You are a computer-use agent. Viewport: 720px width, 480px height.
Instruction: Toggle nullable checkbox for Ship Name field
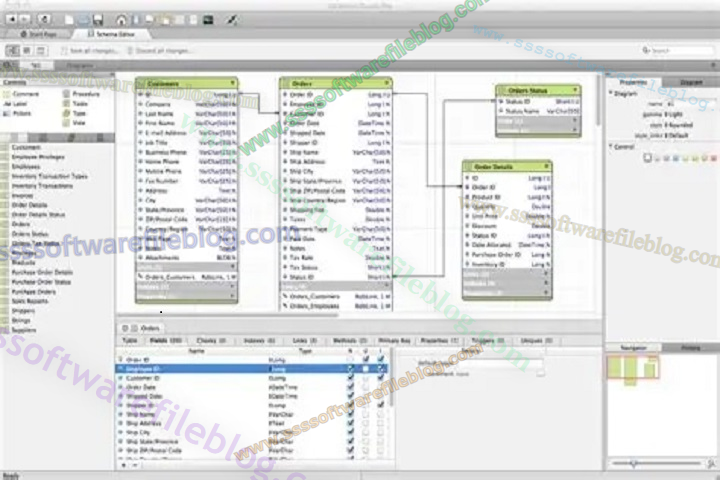[x=350, y=414]
